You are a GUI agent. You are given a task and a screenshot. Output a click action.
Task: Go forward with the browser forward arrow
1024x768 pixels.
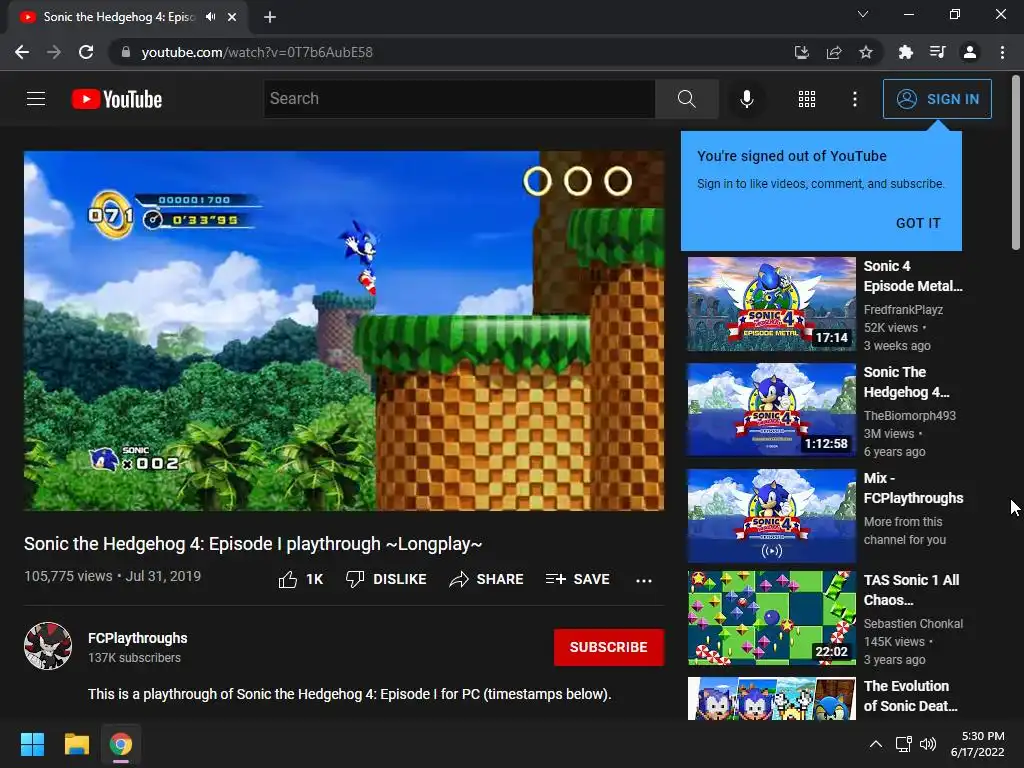coord(54,52)
